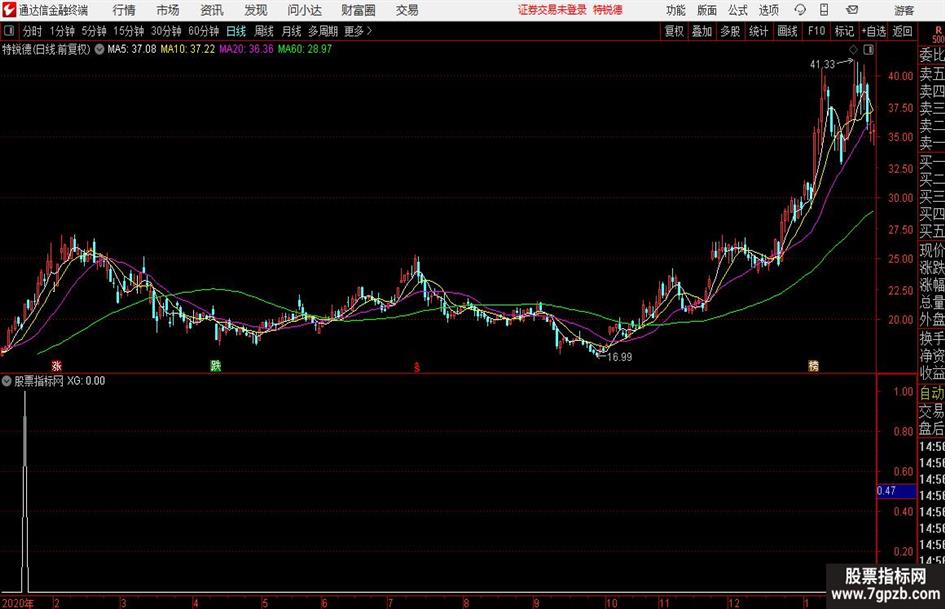
Task: Switch to 1分钟 chart period
Action: coord(62,31)
